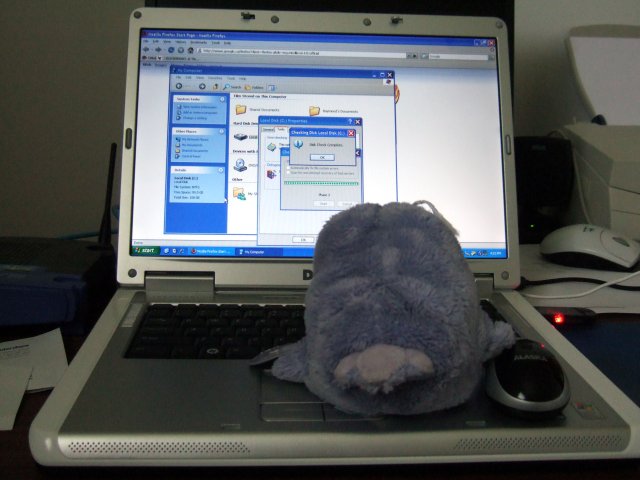
Task: Open Control Panel link in Other Places
Action: (x=188, y=156)
